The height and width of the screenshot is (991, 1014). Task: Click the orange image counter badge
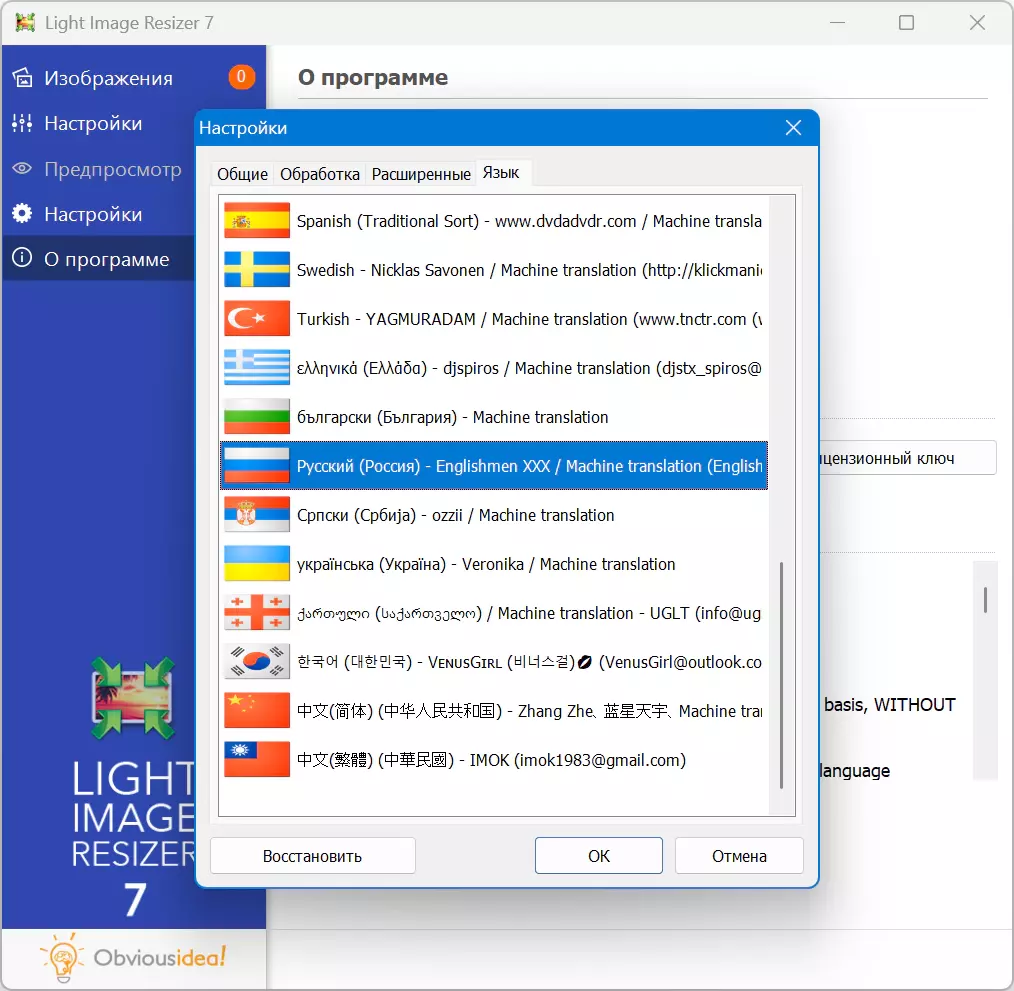pos(241,77)
